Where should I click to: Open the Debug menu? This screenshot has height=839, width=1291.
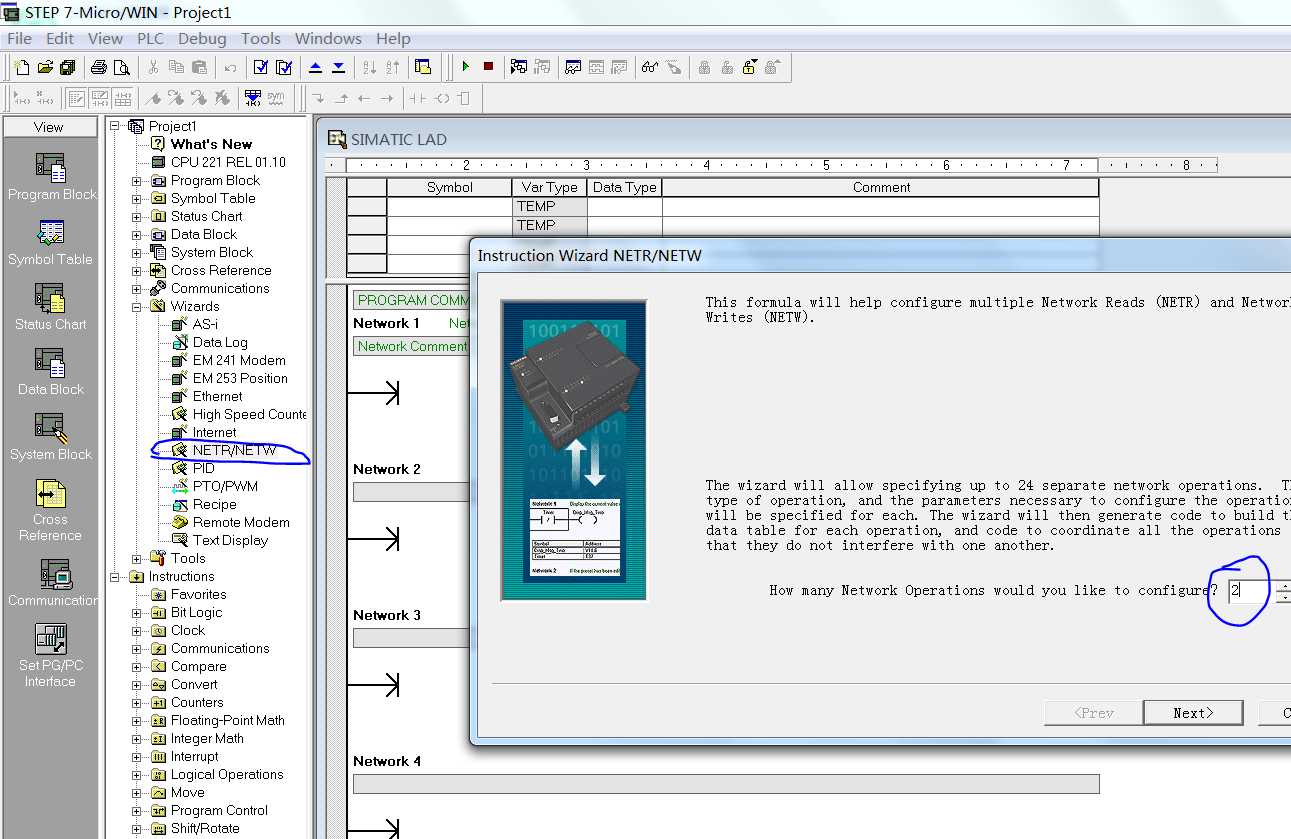[202, 38]
